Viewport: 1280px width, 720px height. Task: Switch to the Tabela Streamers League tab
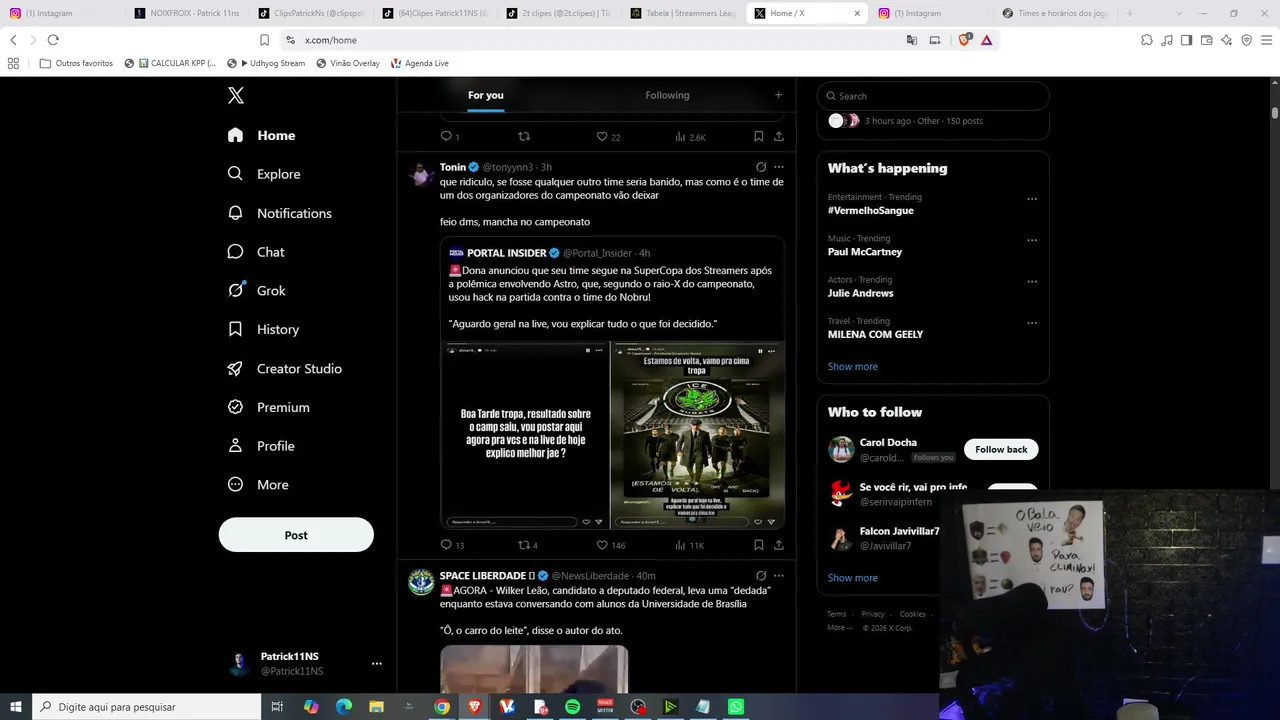point(685,13)
